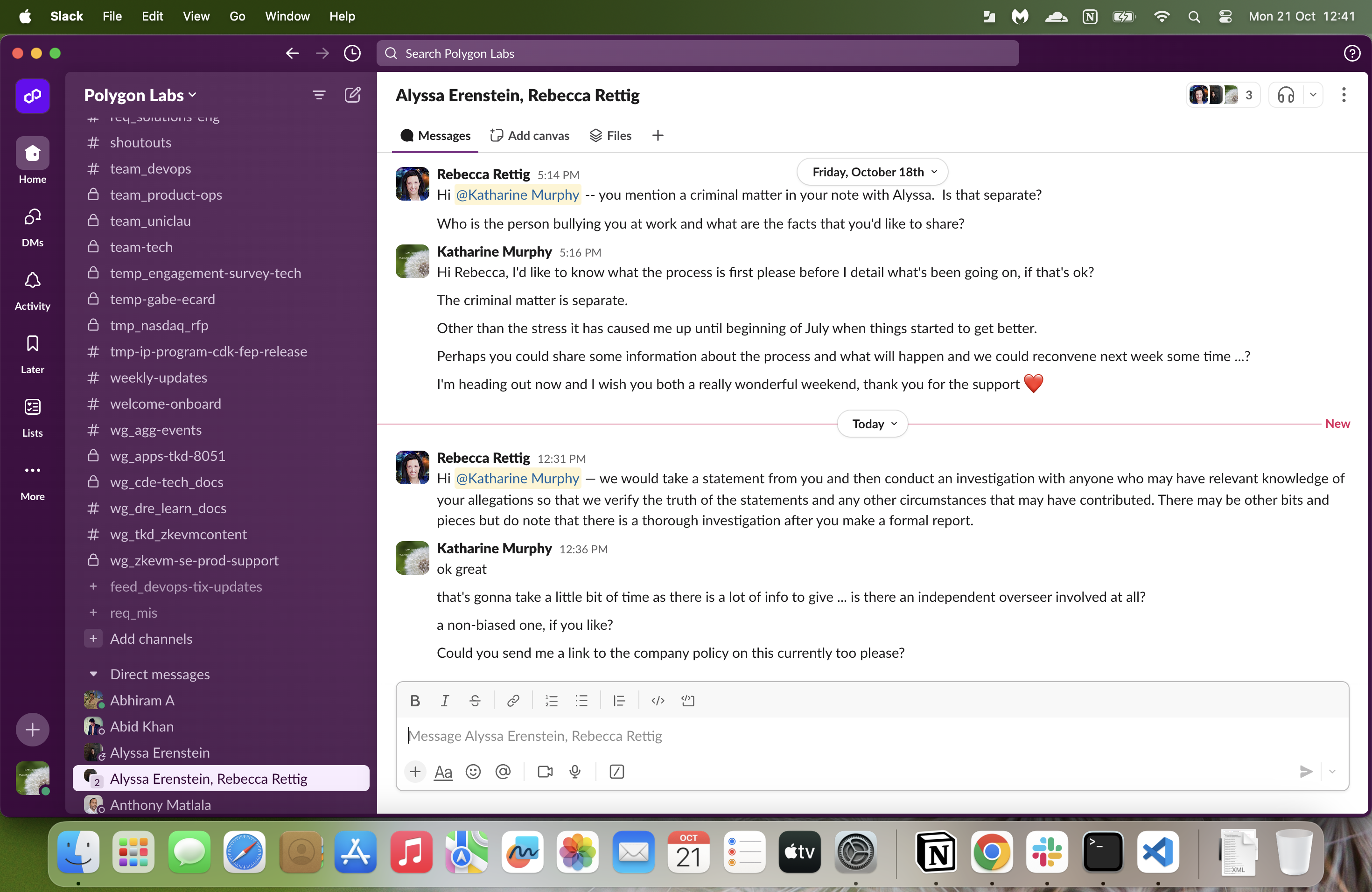Open Notion from the Dock
1372x892 pixels.
point(936,852)
